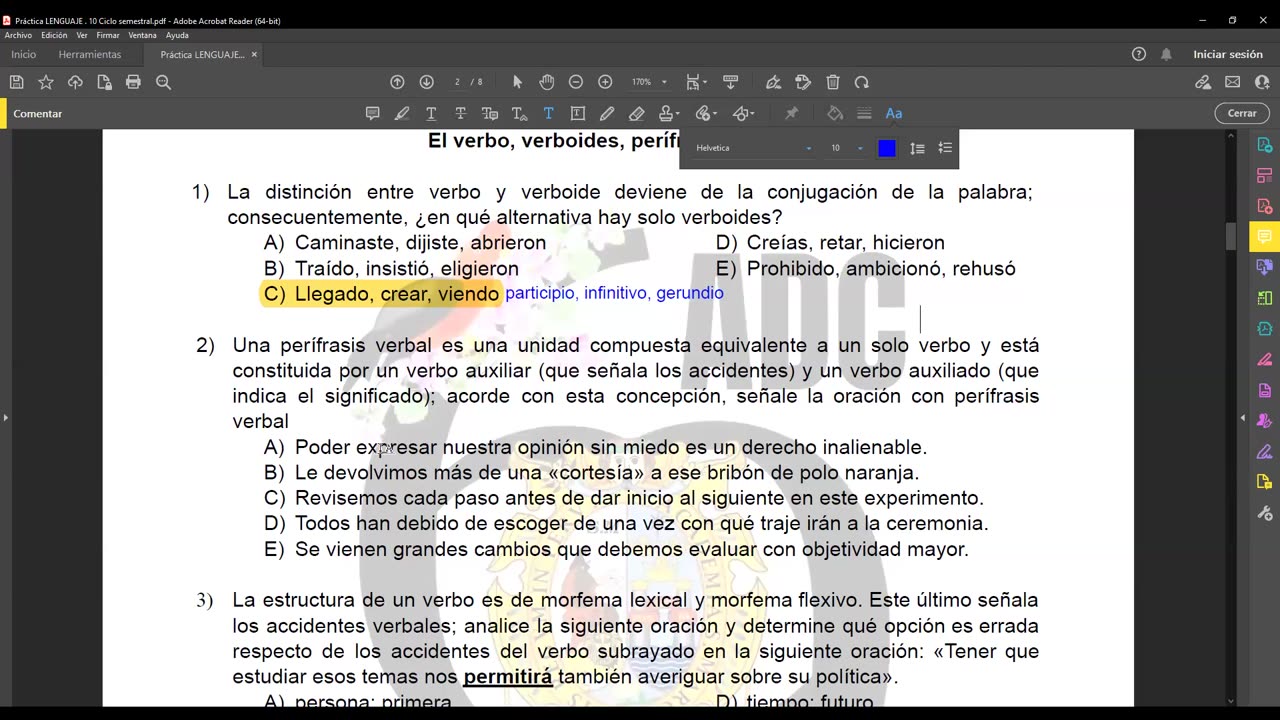The width and height of the screenshot is (1280, 720).
Task: Open more tools wrench sidebar icon
Action: click(x=1265, y=512)
